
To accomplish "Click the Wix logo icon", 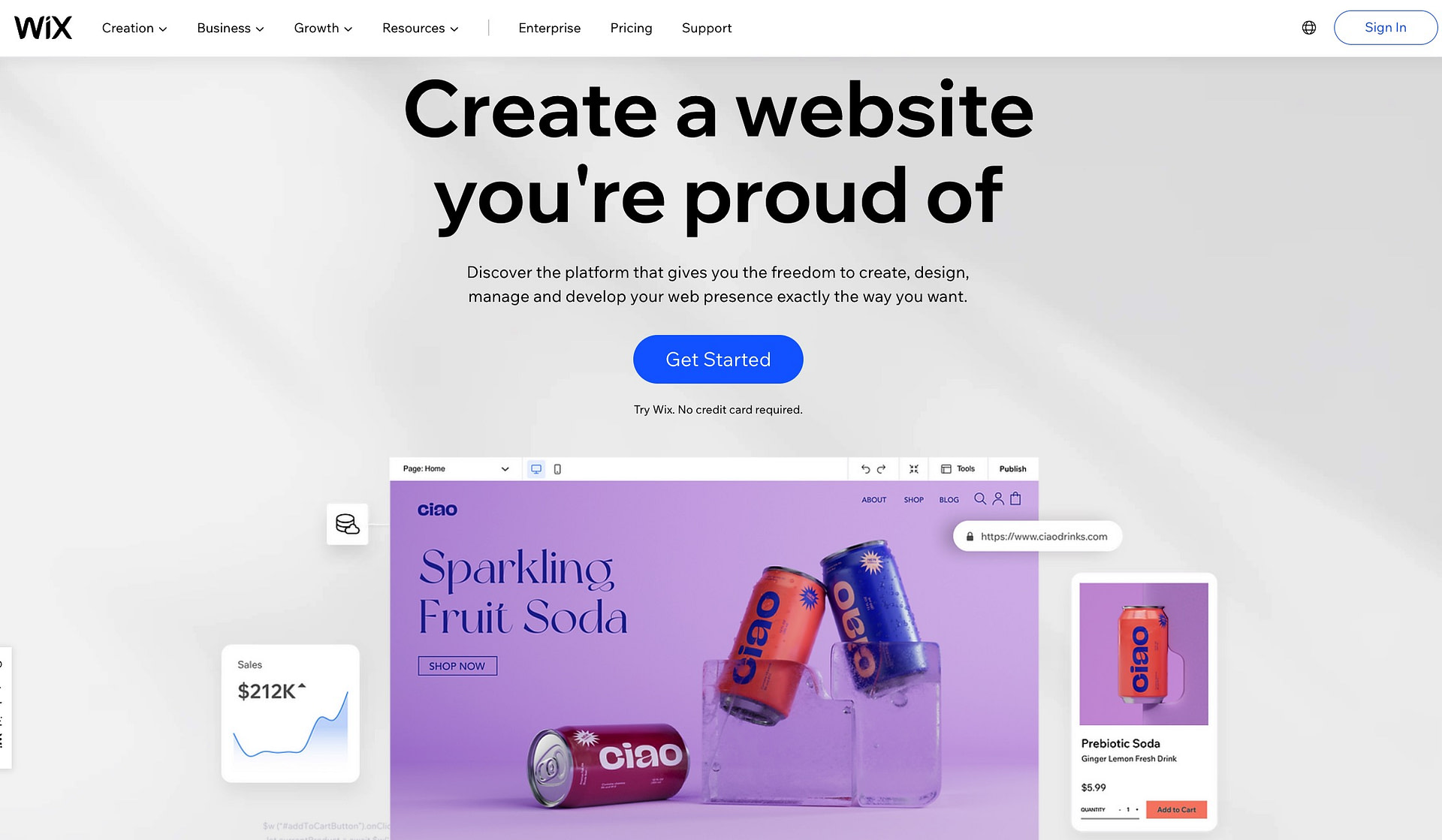I will pos(43,27).
